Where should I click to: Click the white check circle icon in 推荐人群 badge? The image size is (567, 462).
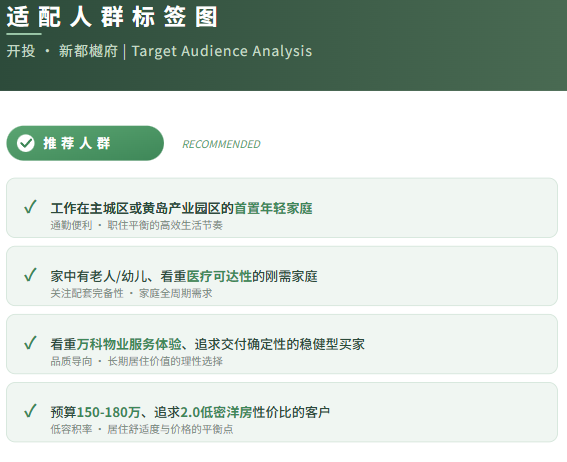[26, 143]
